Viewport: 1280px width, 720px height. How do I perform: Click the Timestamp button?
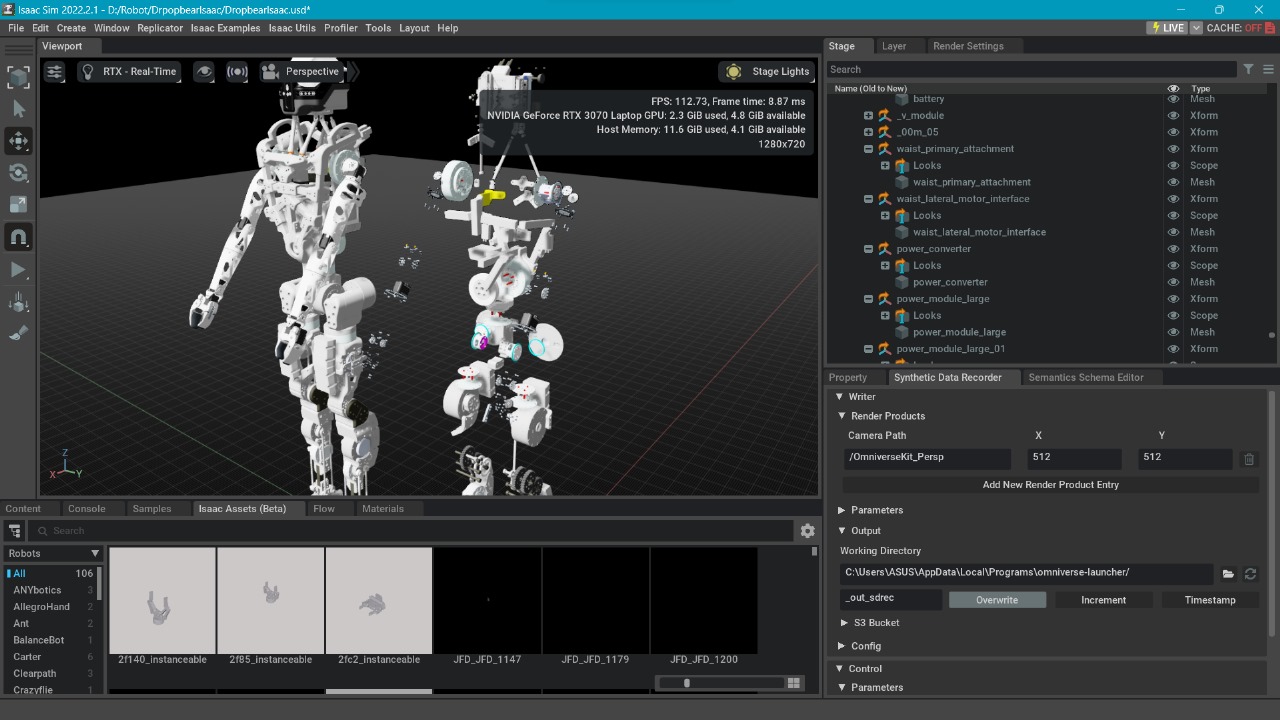click(x=1210, y=600)
